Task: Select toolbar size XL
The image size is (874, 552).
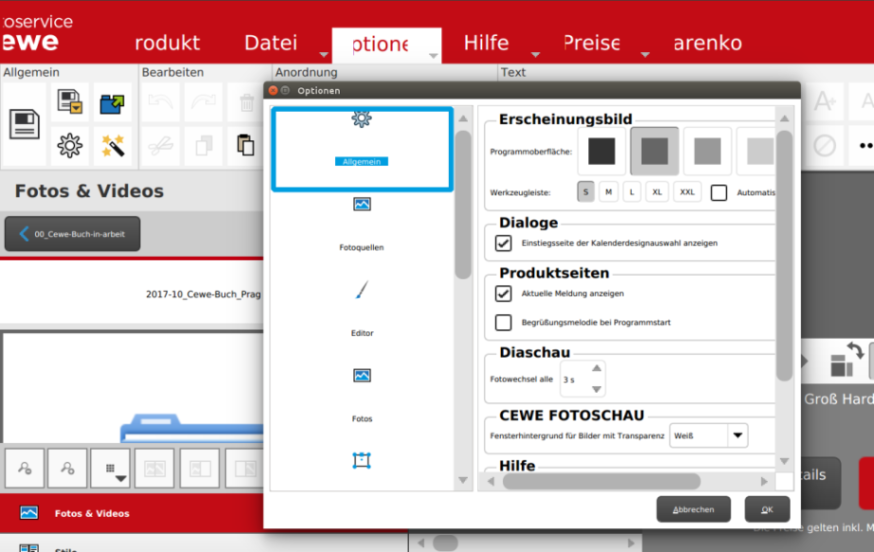Action: (x=657, y=192)
